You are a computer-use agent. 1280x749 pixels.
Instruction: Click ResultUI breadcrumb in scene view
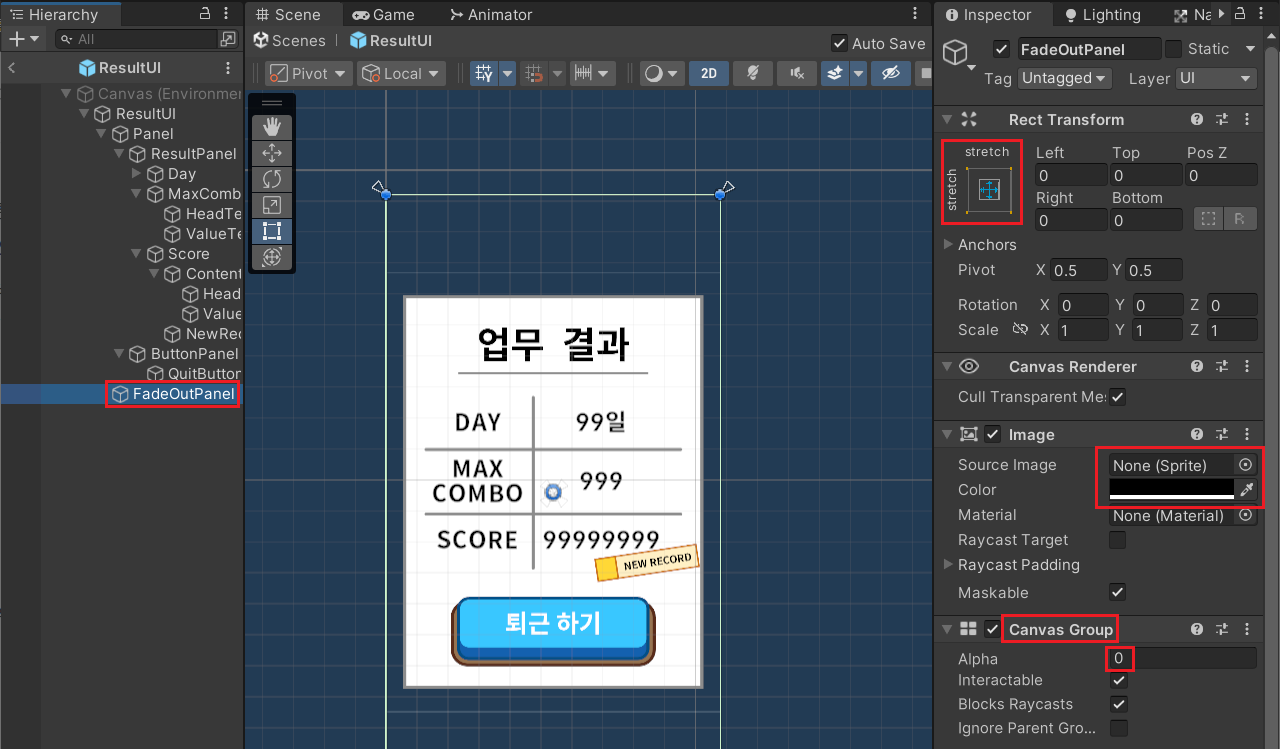pos(391,41)
